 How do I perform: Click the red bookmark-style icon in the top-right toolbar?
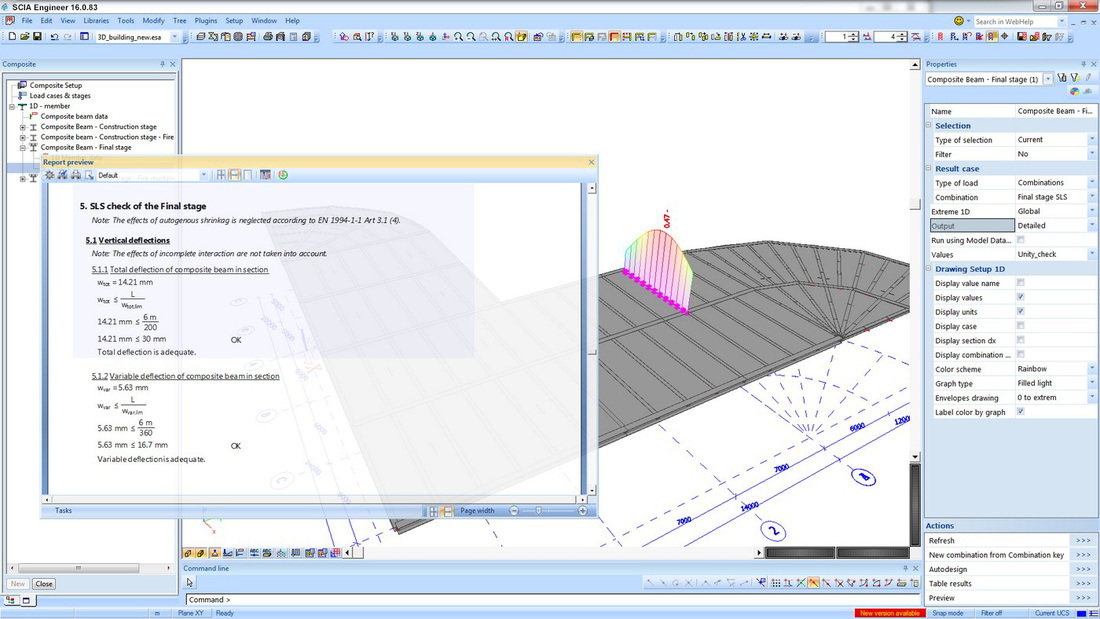click(940, 36)
